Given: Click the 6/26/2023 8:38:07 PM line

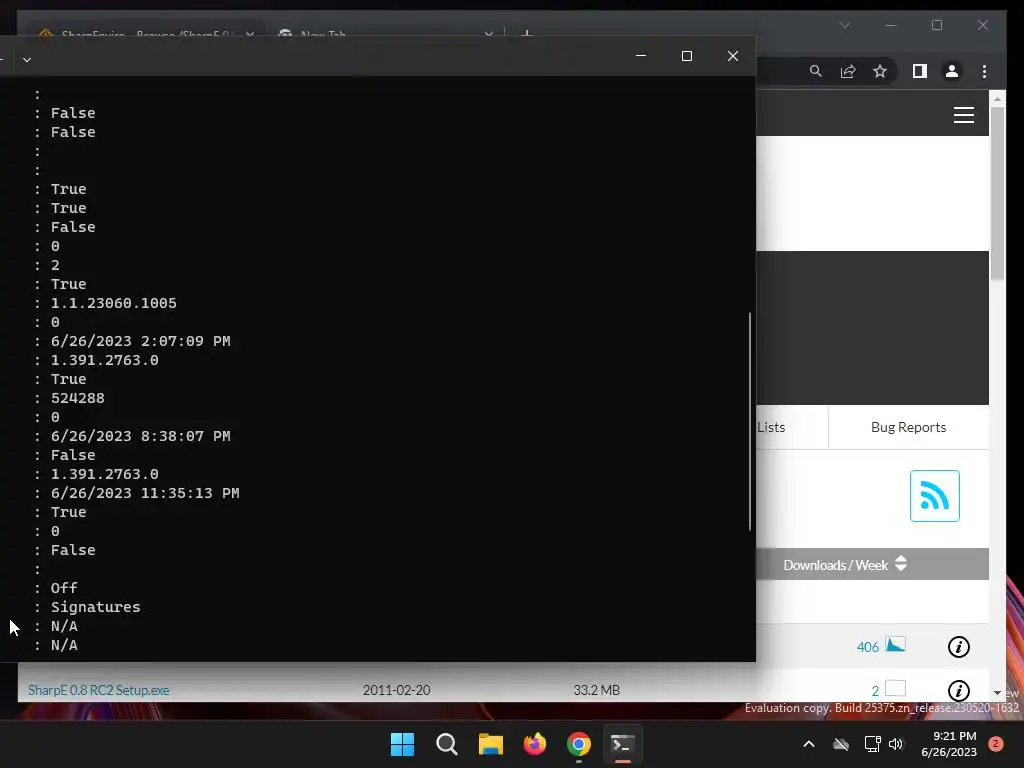Looking at the screenshot, I should [x=140, y=436].
